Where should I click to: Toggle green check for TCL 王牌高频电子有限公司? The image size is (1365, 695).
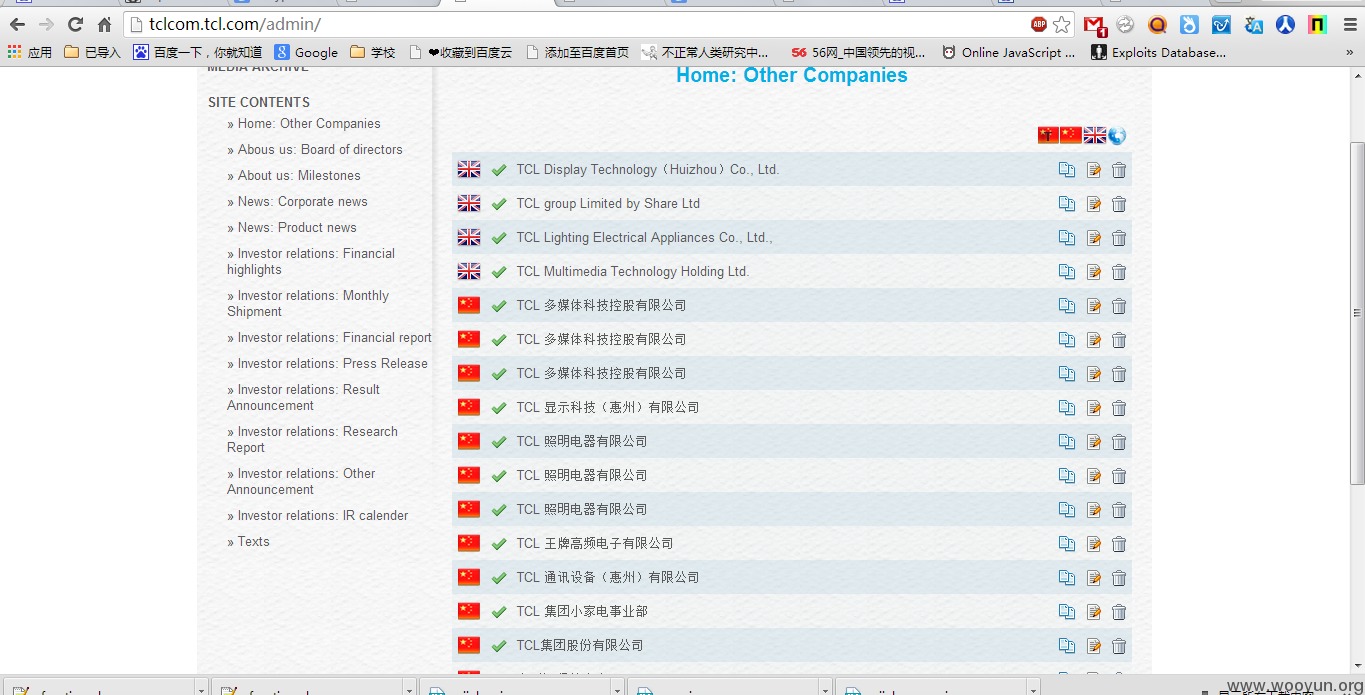(x=499, y=544)
